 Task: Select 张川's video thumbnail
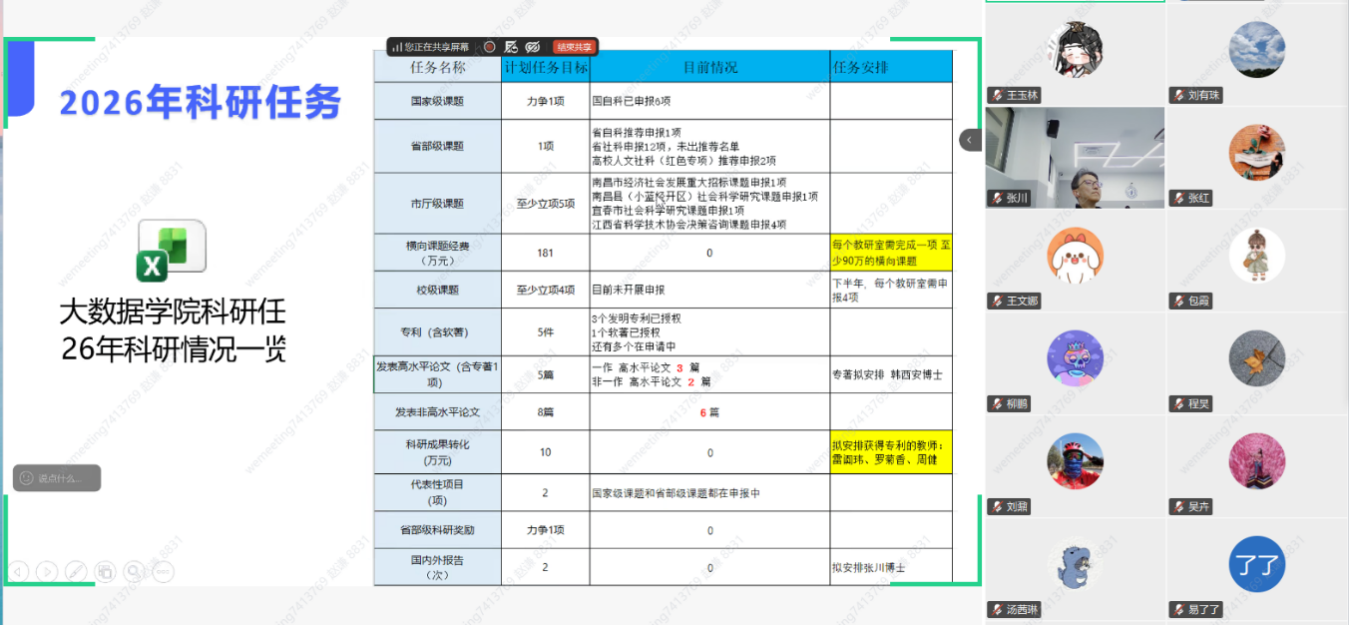[1075, 157]
